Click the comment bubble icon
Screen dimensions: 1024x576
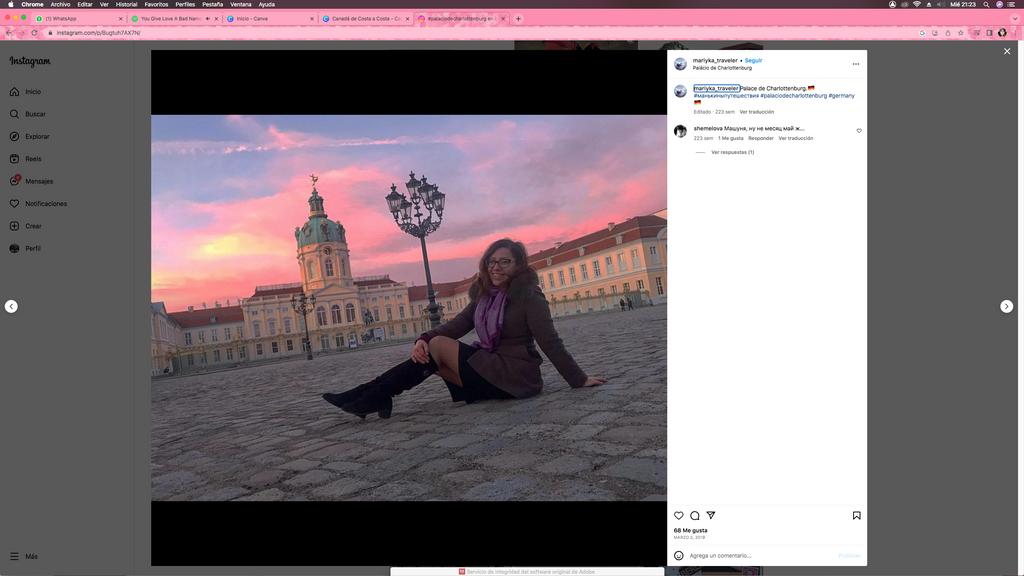point(695,515)
